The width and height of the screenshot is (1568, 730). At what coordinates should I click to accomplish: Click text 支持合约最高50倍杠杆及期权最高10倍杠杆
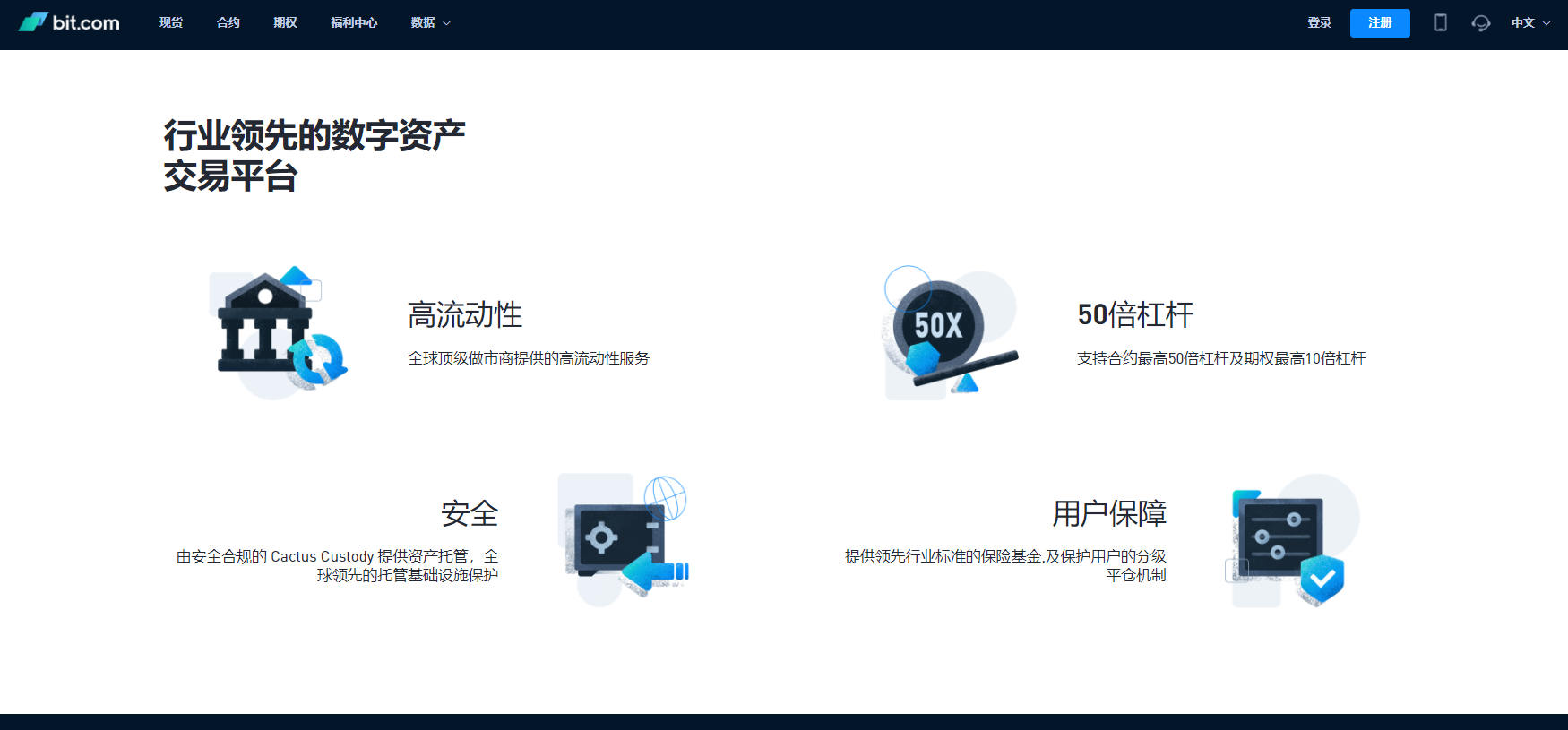pyautogui.click(x=1221, y=358)
